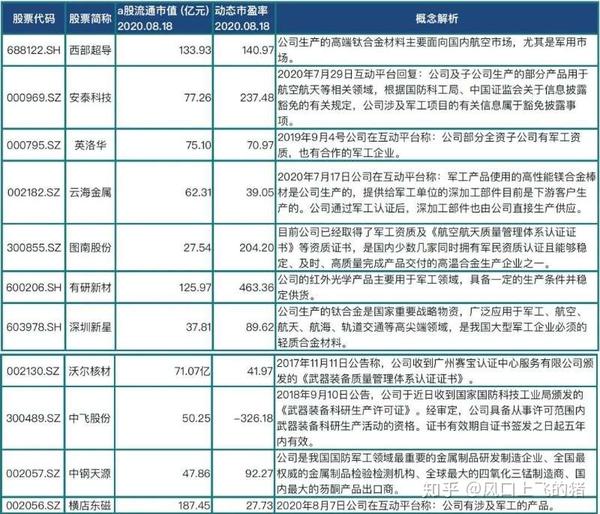Click market value 133.93
This screenshot has width=600, height=514.
tap(195, 50)
